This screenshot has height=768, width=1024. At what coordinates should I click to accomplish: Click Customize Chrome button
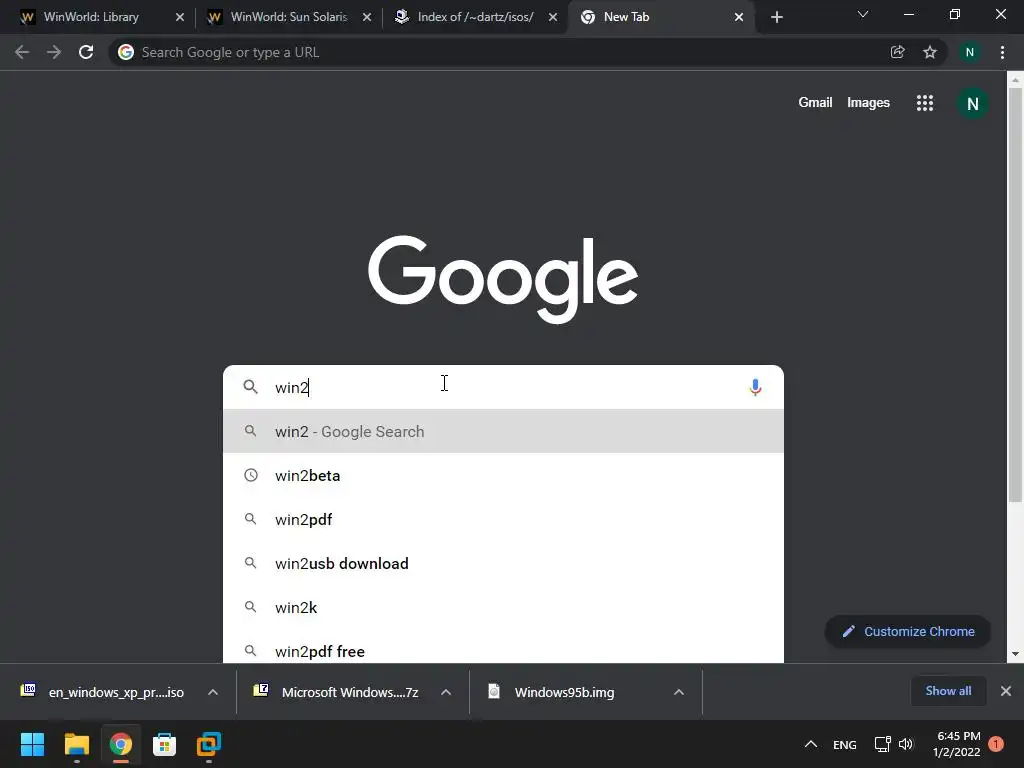(x=908, y=632)
